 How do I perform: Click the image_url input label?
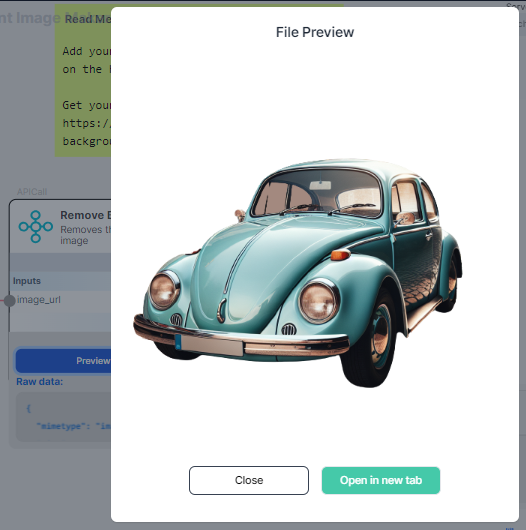pyautogui.click(x=39, y=300)
